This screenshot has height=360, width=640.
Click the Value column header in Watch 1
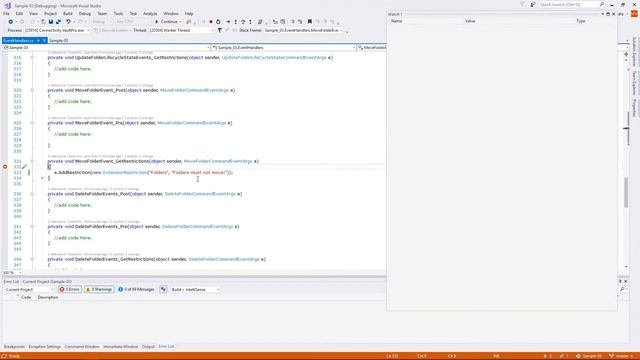(470, 21)
